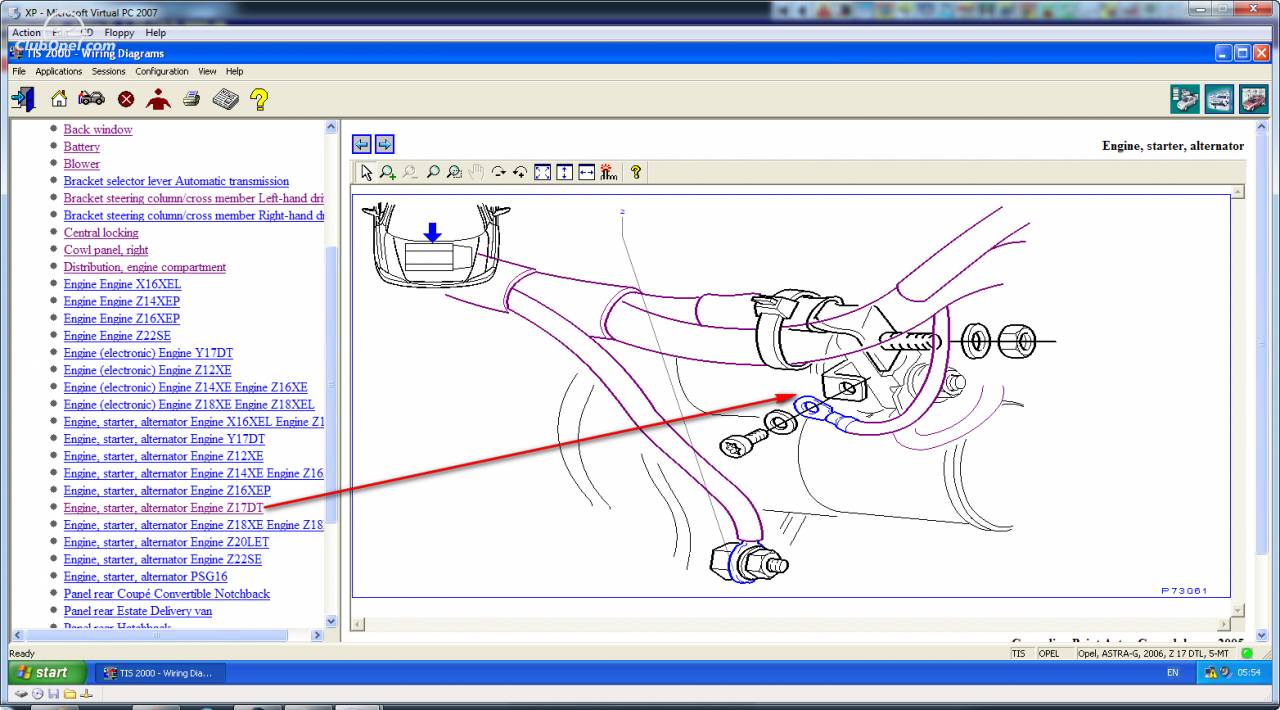
Task: Click the first car application icon at right
Action: click(x=1186, y=99)
